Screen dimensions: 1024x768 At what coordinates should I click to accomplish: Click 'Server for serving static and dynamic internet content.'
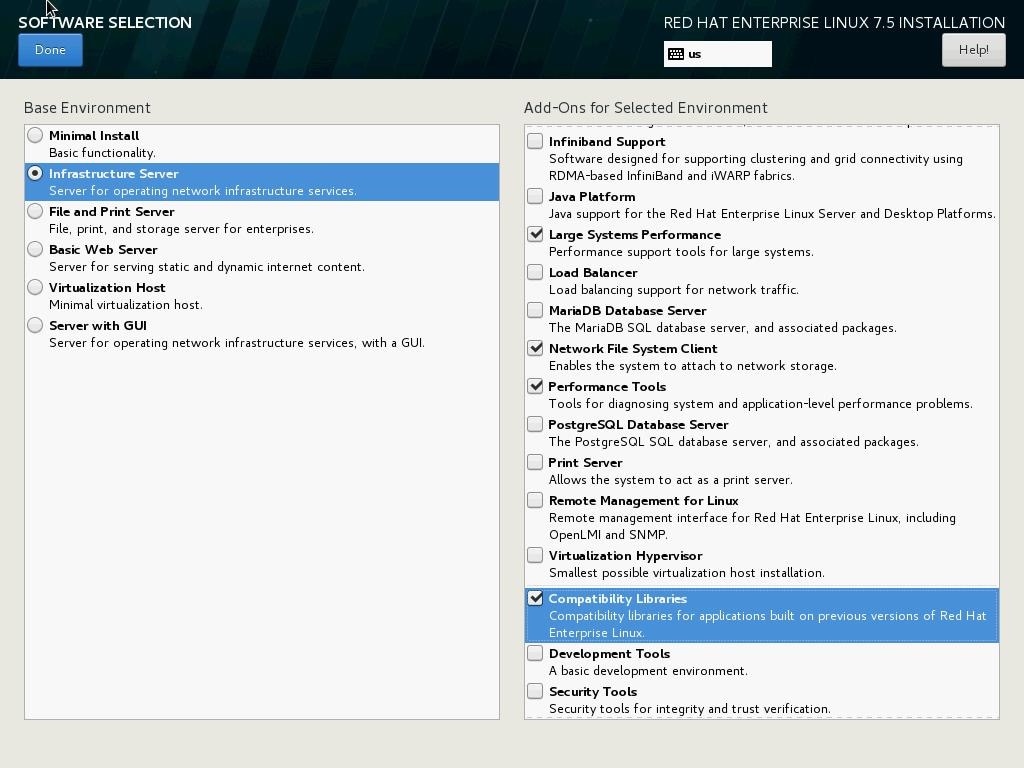tap(207, 266)
